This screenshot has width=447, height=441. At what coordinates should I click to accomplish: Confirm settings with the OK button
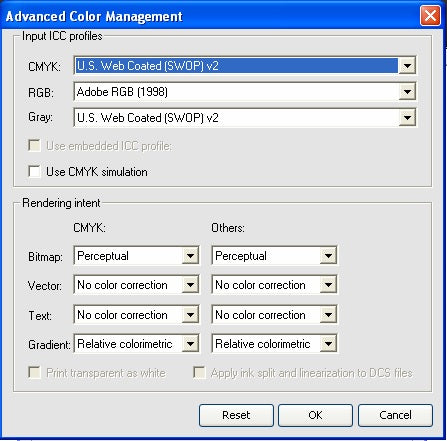point(315,415)
